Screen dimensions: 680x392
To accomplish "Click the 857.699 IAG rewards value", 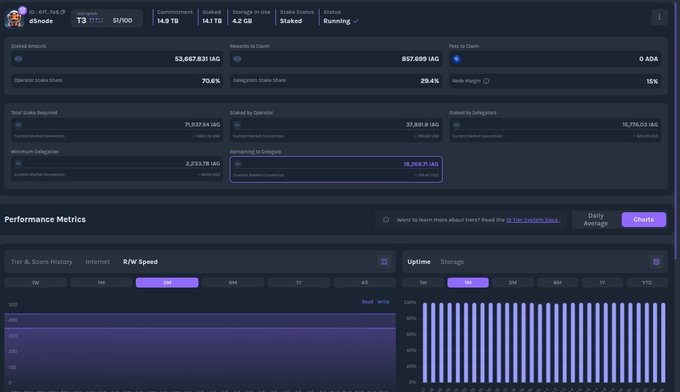I will click(420, 59).
